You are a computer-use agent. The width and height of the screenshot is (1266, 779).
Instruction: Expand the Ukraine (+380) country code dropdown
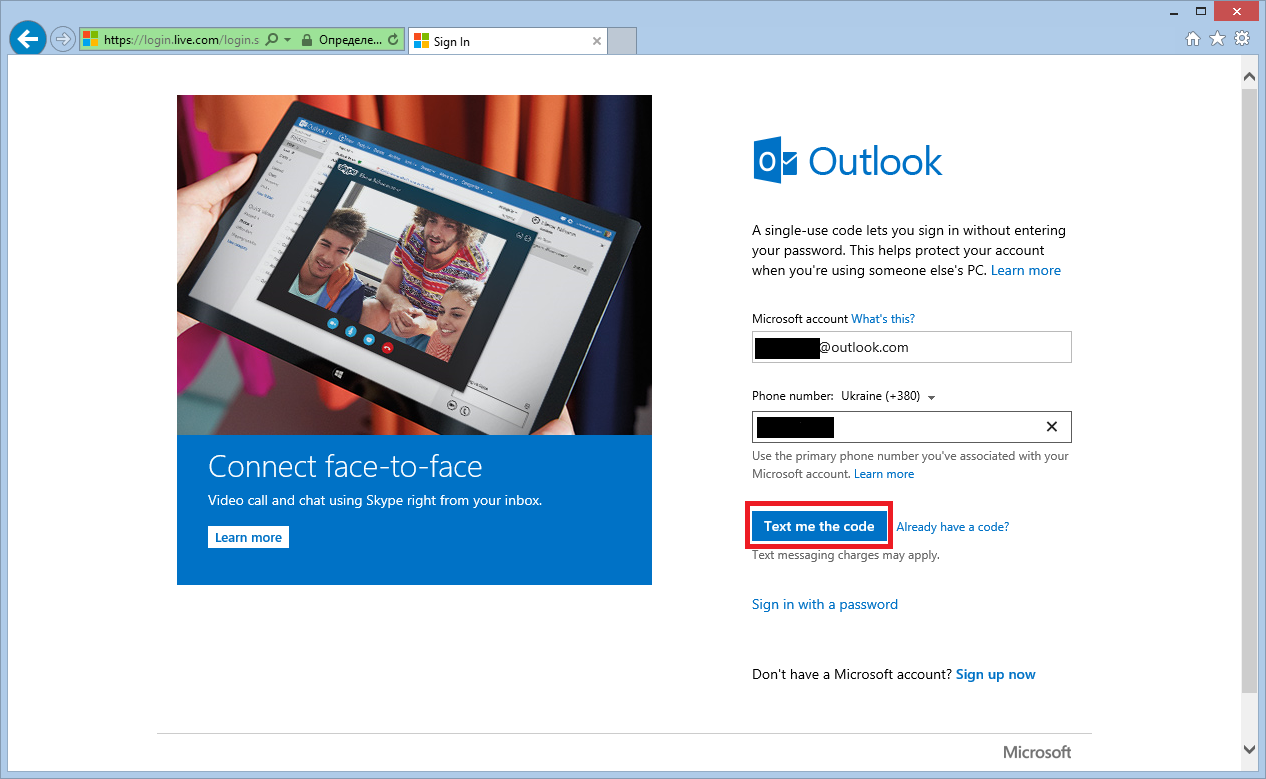tap(888, 396)
